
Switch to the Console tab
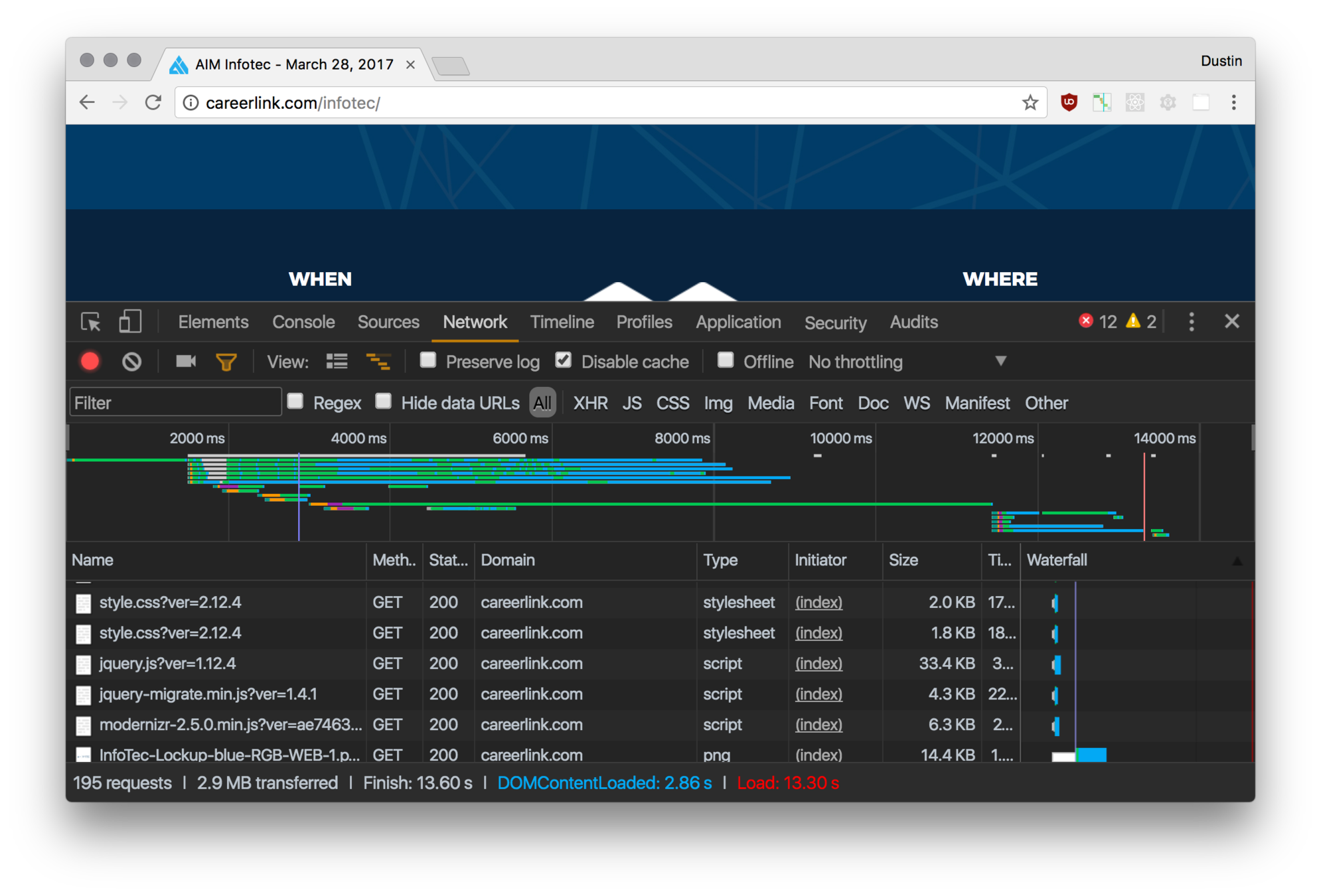click(x=303, y=322)
